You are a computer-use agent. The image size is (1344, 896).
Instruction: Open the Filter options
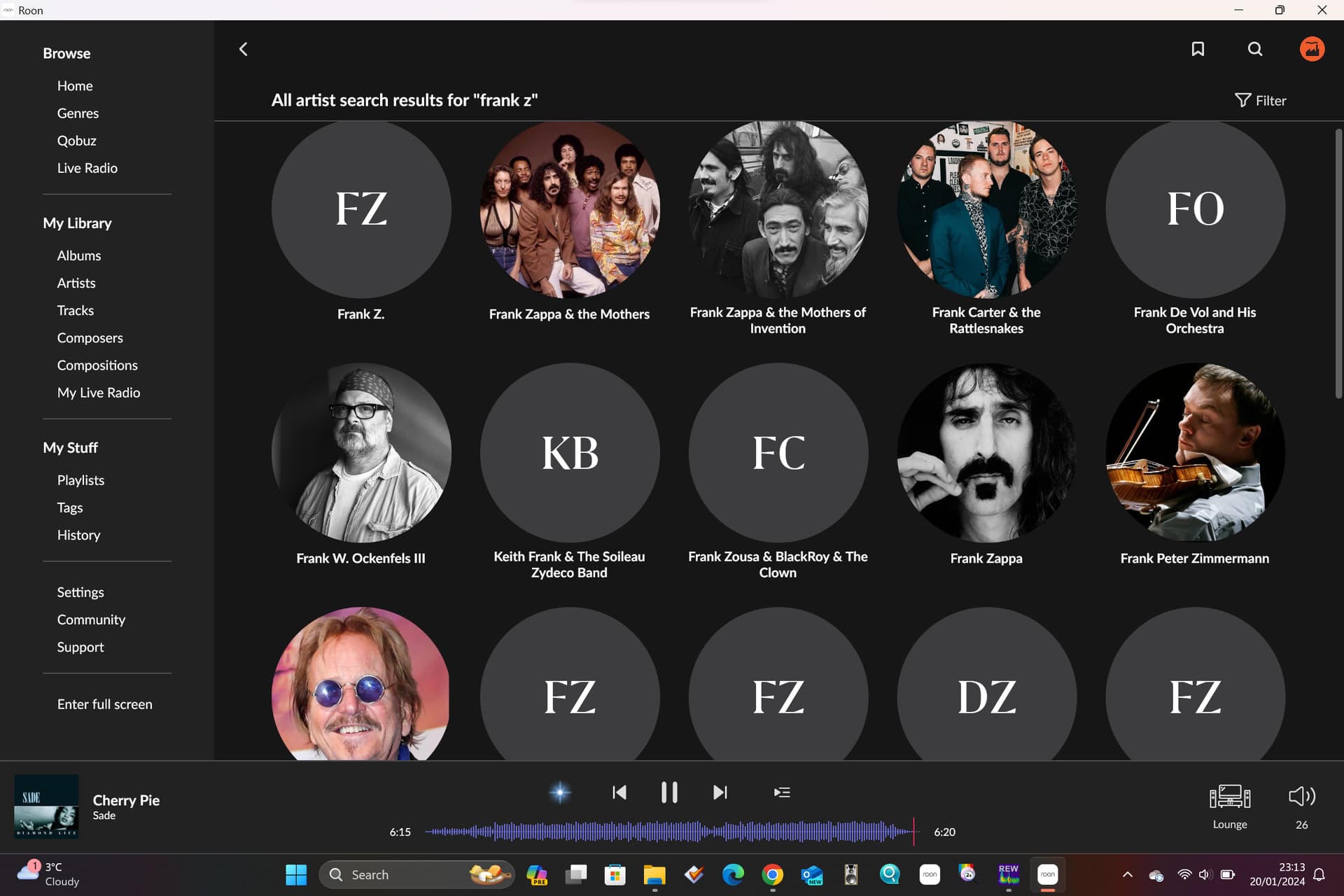1261,101
